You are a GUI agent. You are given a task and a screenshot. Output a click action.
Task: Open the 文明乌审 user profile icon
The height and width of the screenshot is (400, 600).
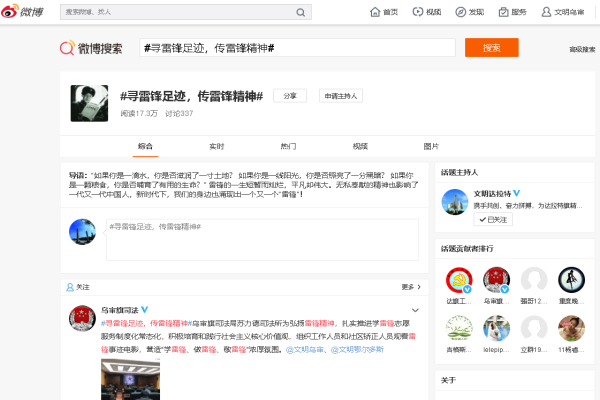point(546,12)
